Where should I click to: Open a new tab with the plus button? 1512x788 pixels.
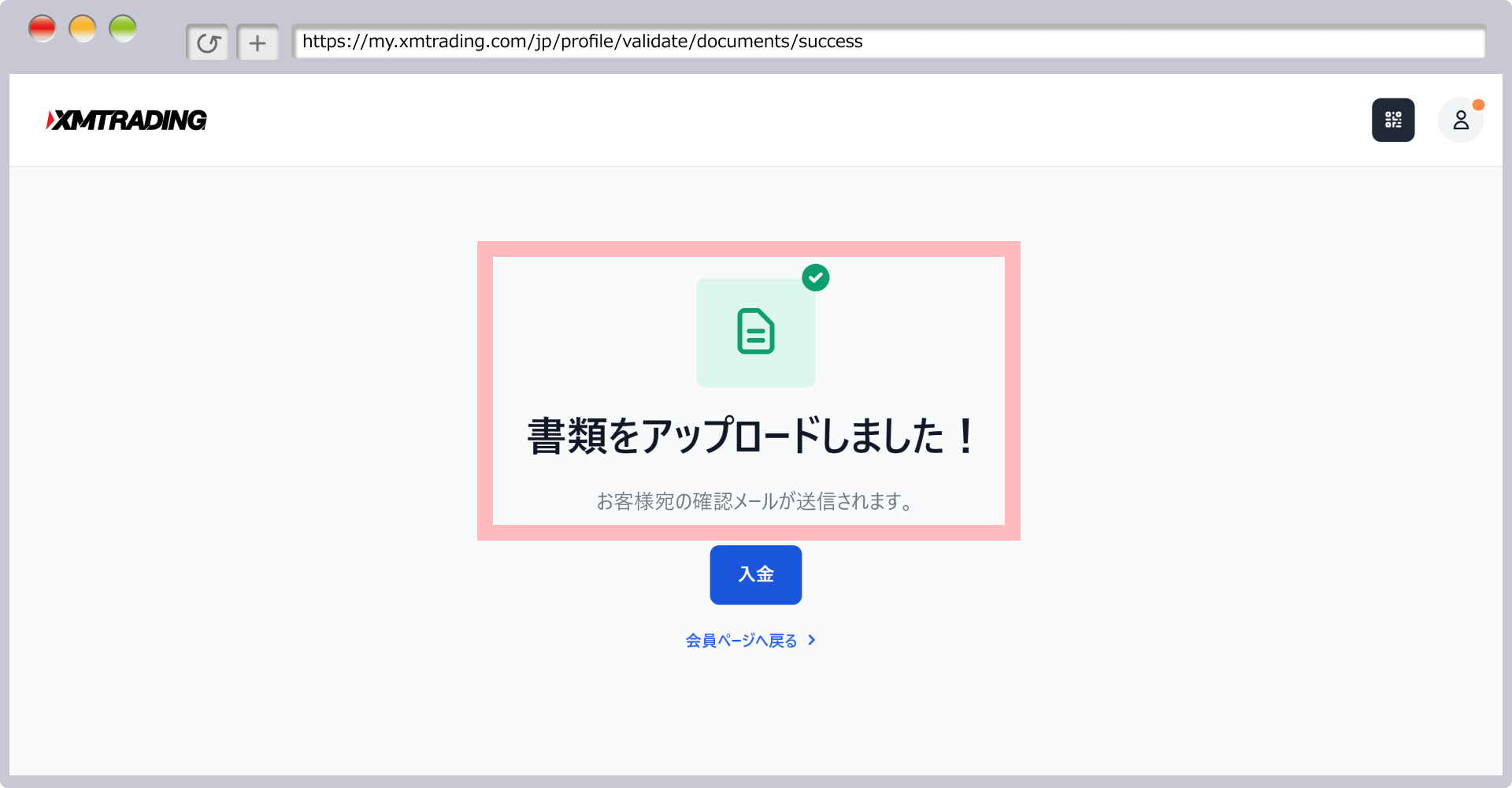[258, 43]
